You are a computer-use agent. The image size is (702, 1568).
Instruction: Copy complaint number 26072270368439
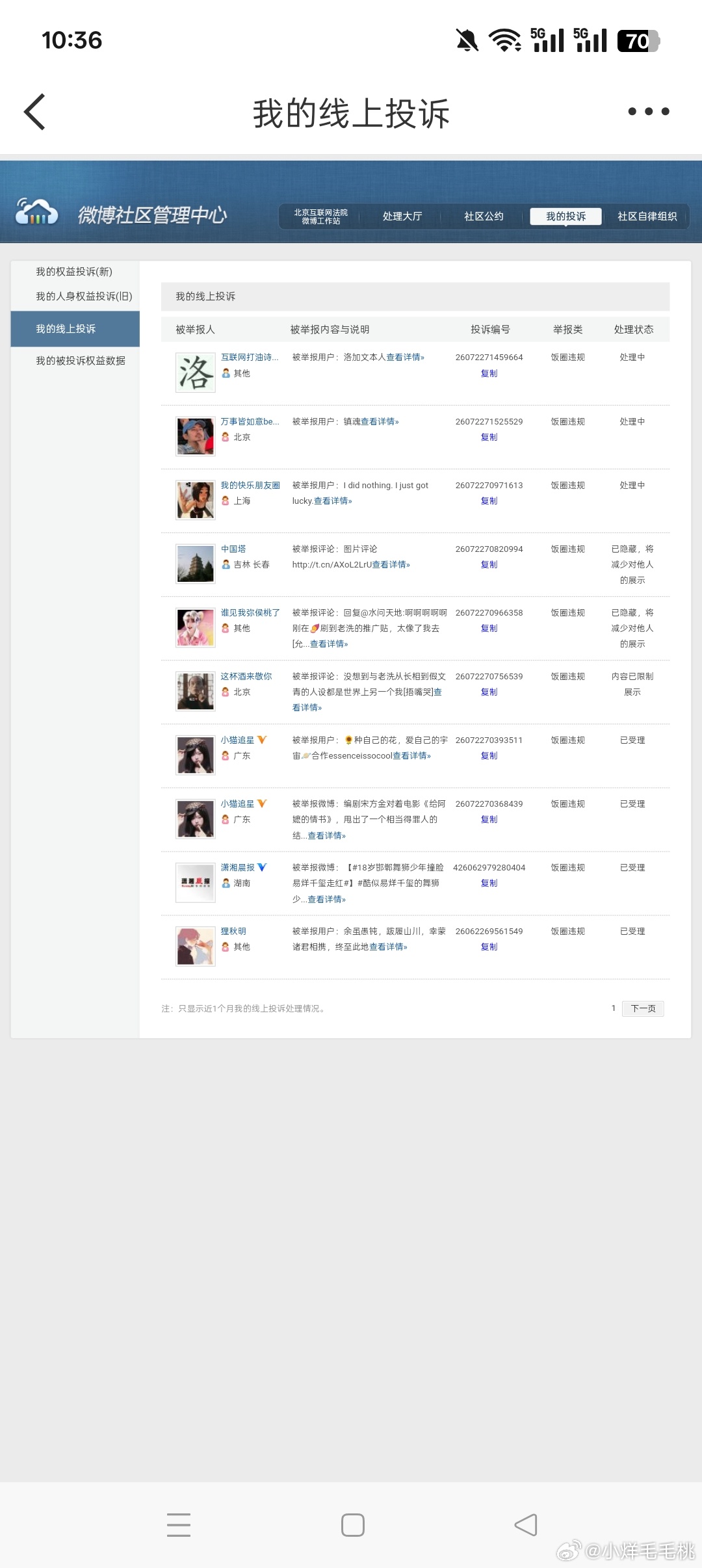point(489,819)
